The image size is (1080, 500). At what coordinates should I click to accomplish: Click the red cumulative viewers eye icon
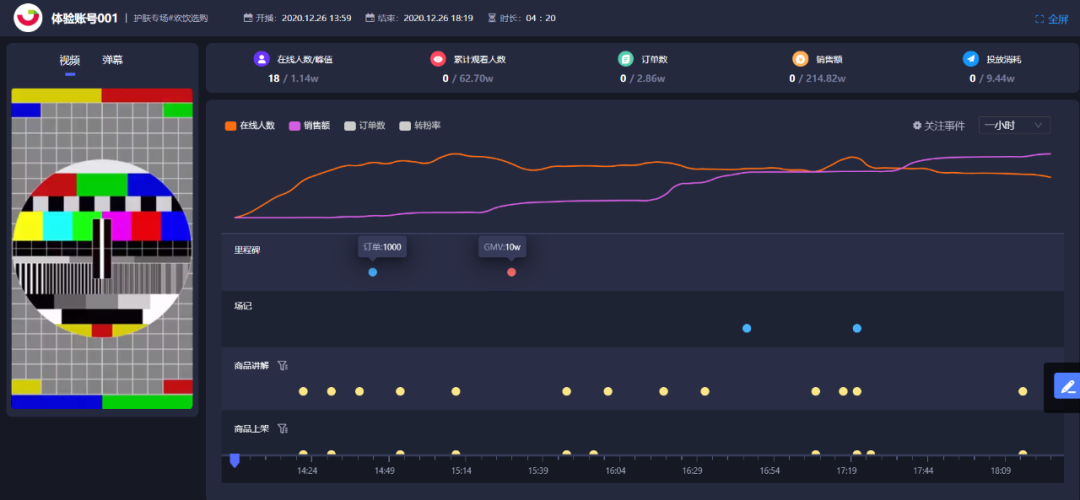[x=437, y=59]
